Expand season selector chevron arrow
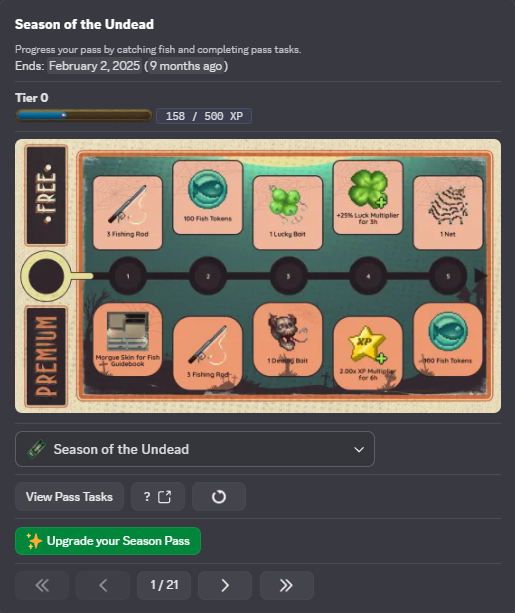515x613 pixels. point(359,450)
